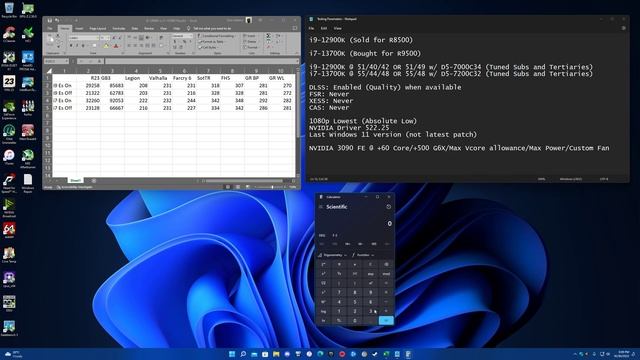Open the Cinebench R23 desktop icon
The width and height of the screenshot is (640, 360).
click(9, 83)
